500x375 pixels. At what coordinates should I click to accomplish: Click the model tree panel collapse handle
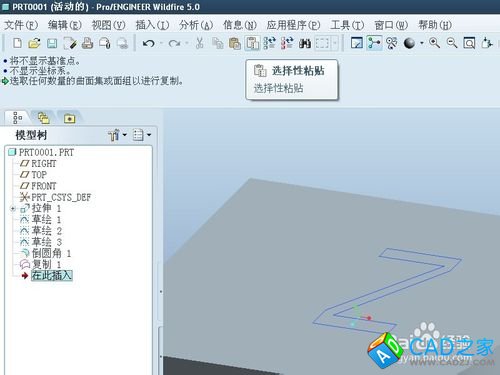pos(161,292)
